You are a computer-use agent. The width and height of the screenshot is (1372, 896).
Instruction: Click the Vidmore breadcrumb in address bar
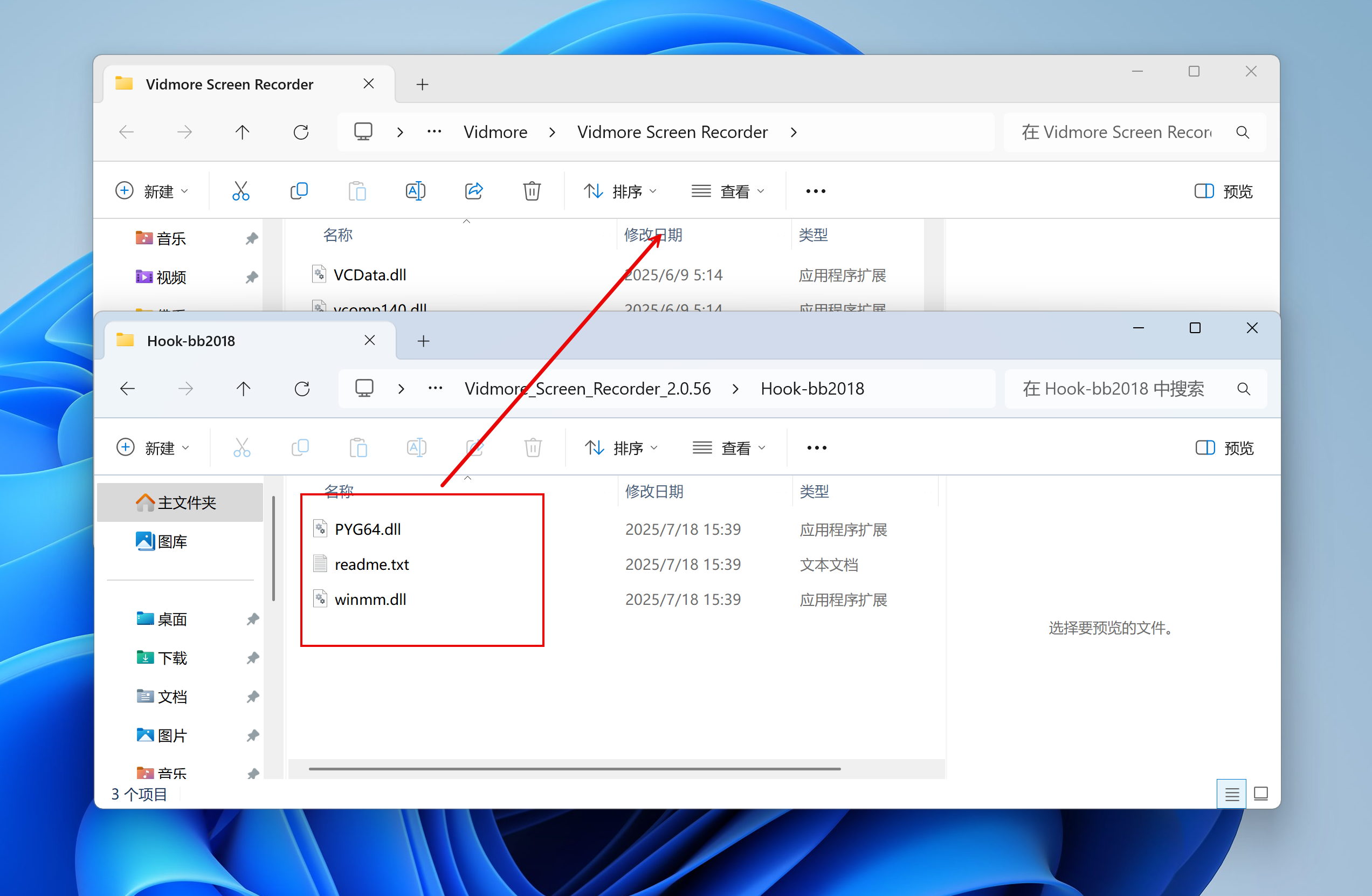click(495, 132)
